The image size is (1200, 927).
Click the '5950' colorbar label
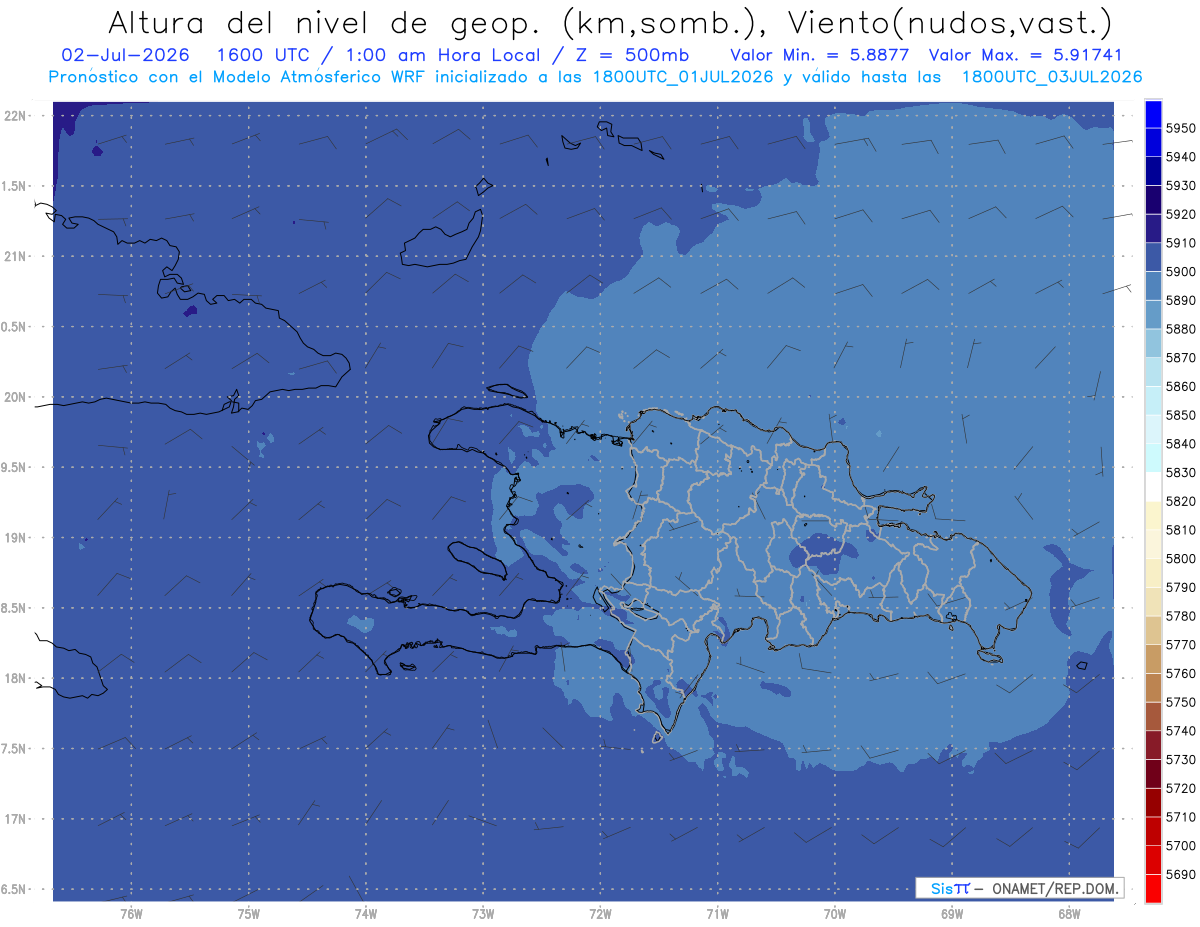pyautogui.click(x=1180, y=128)
